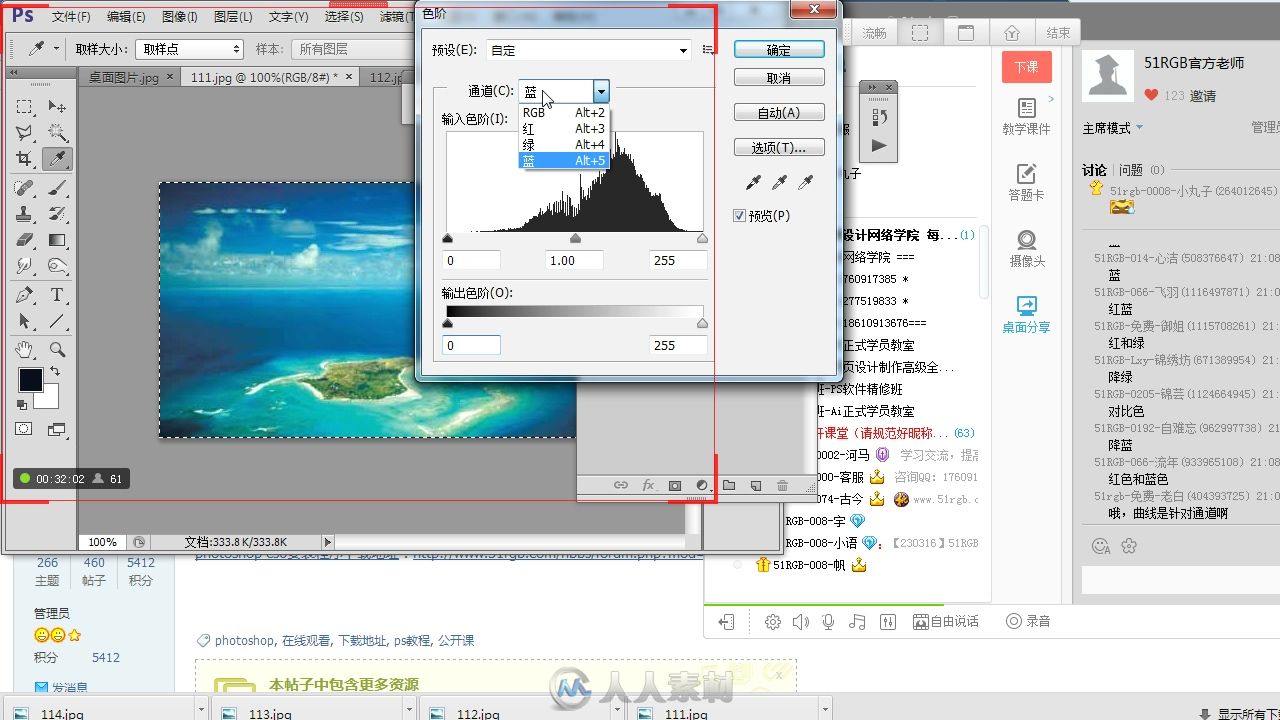Screen dimensions: 1280x720
Task: Open the 文件(F) menu
Action: 71,17
